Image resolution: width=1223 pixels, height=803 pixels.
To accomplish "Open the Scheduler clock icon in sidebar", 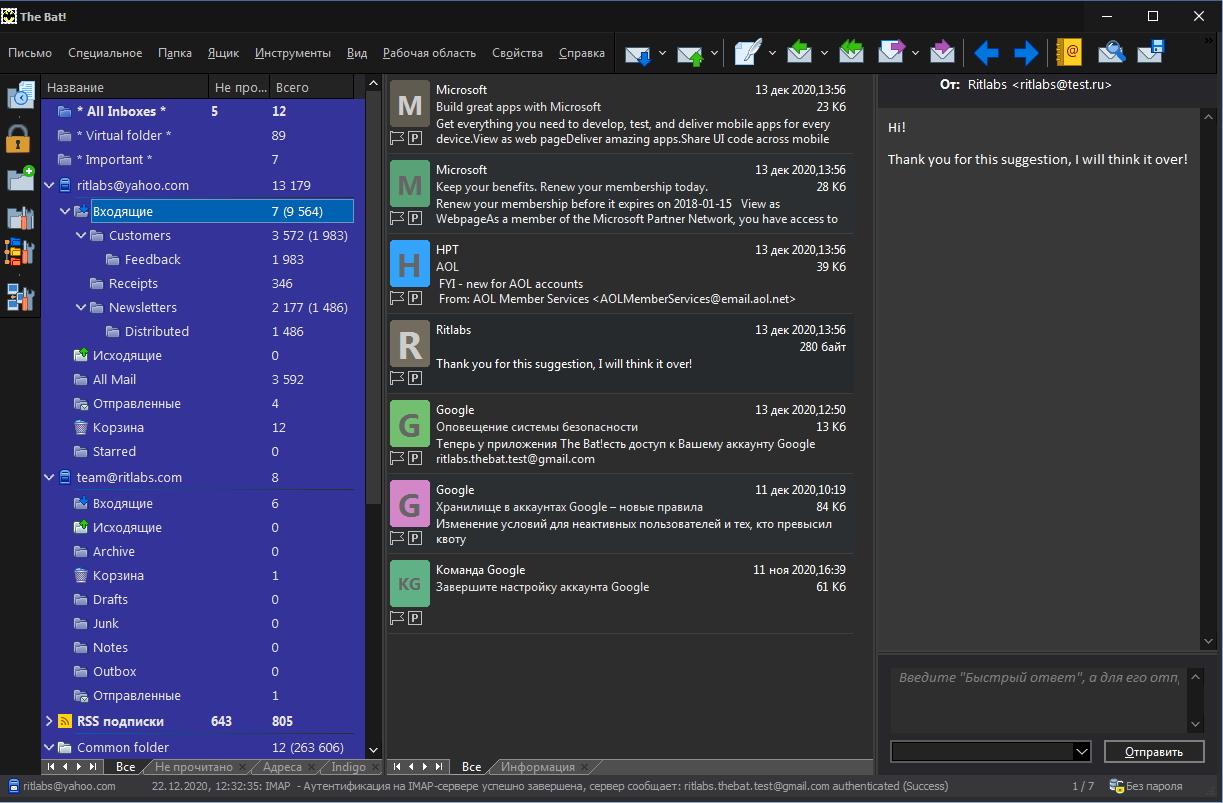I will (x=20, y=97).
